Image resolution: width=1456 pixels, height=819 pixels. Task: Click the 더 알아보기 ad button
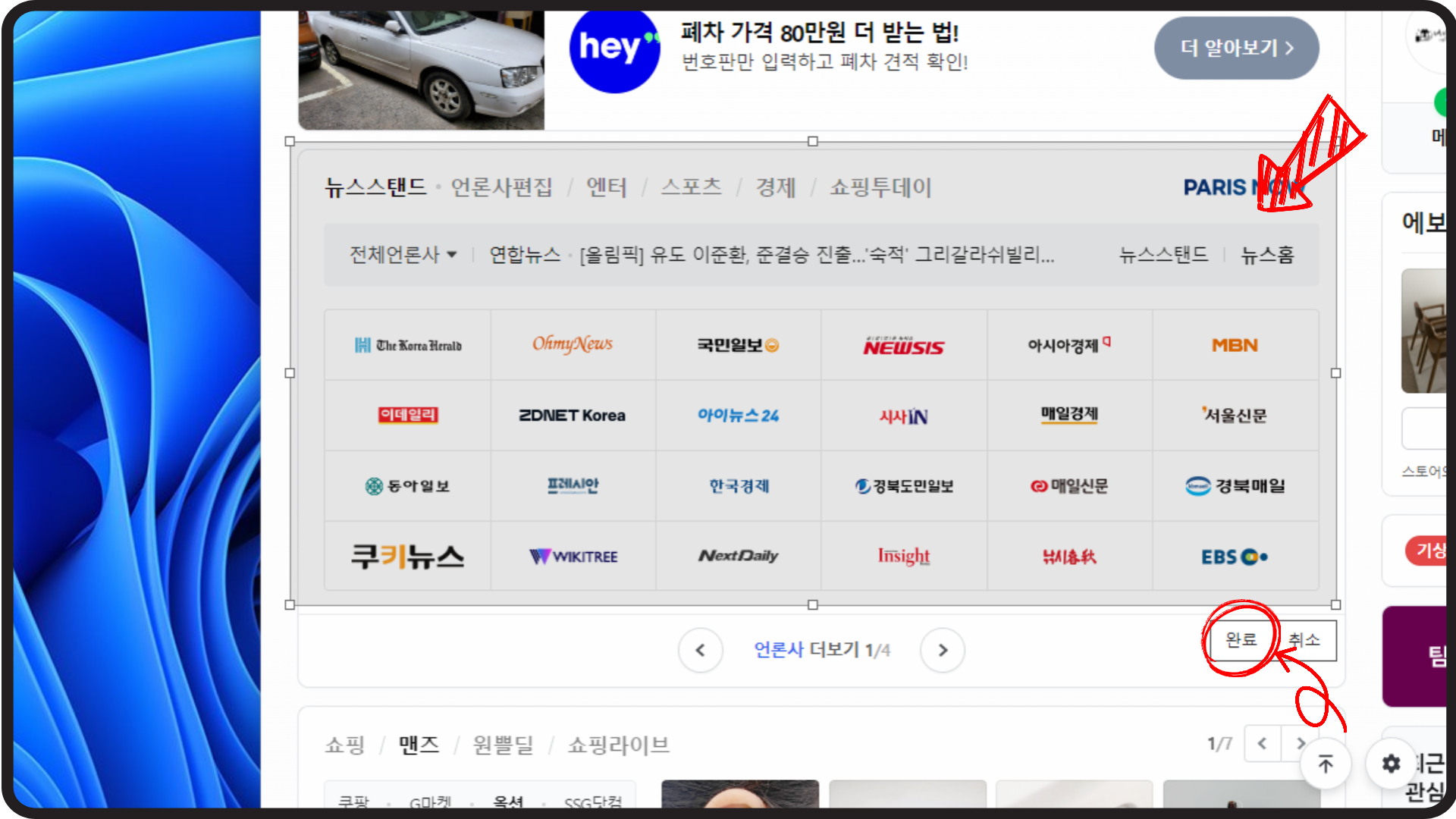(1236, 49)
